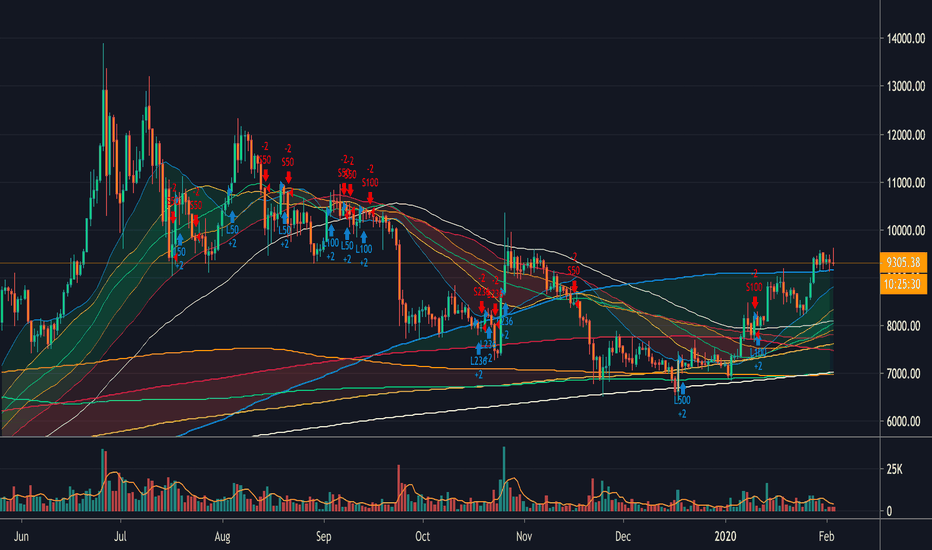Click the blue L50 arrow in mid-July
This screenshot has width=932, height=550.
tap(180, 240)
